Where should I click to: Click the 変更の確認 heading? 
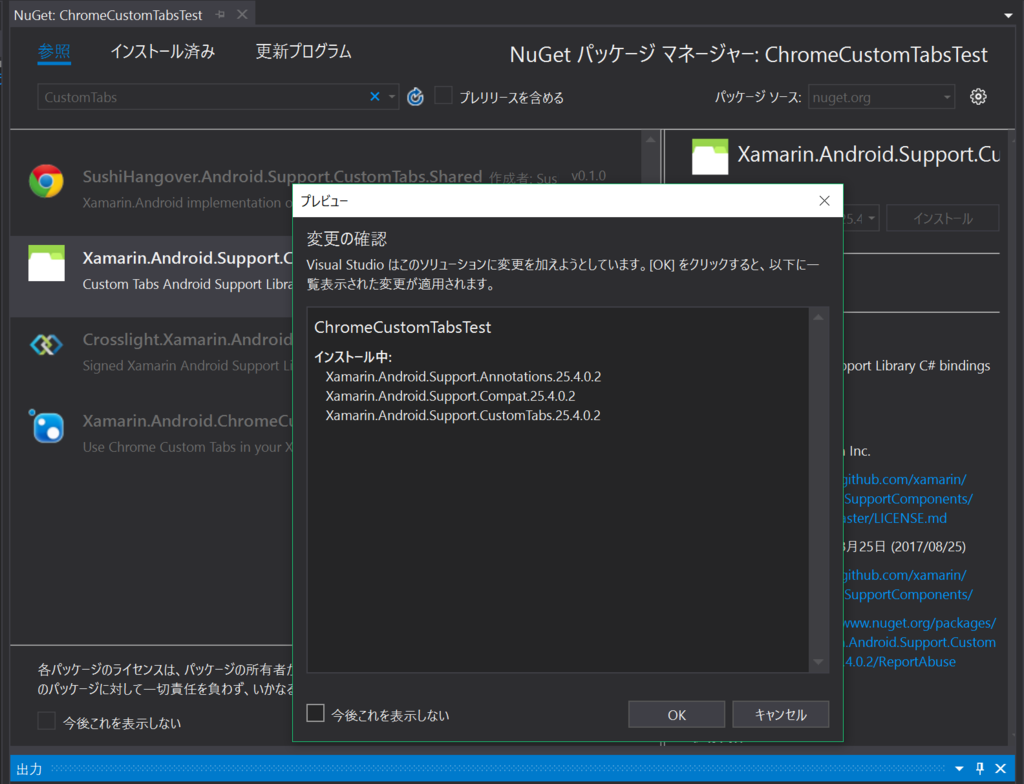(347, 238)
